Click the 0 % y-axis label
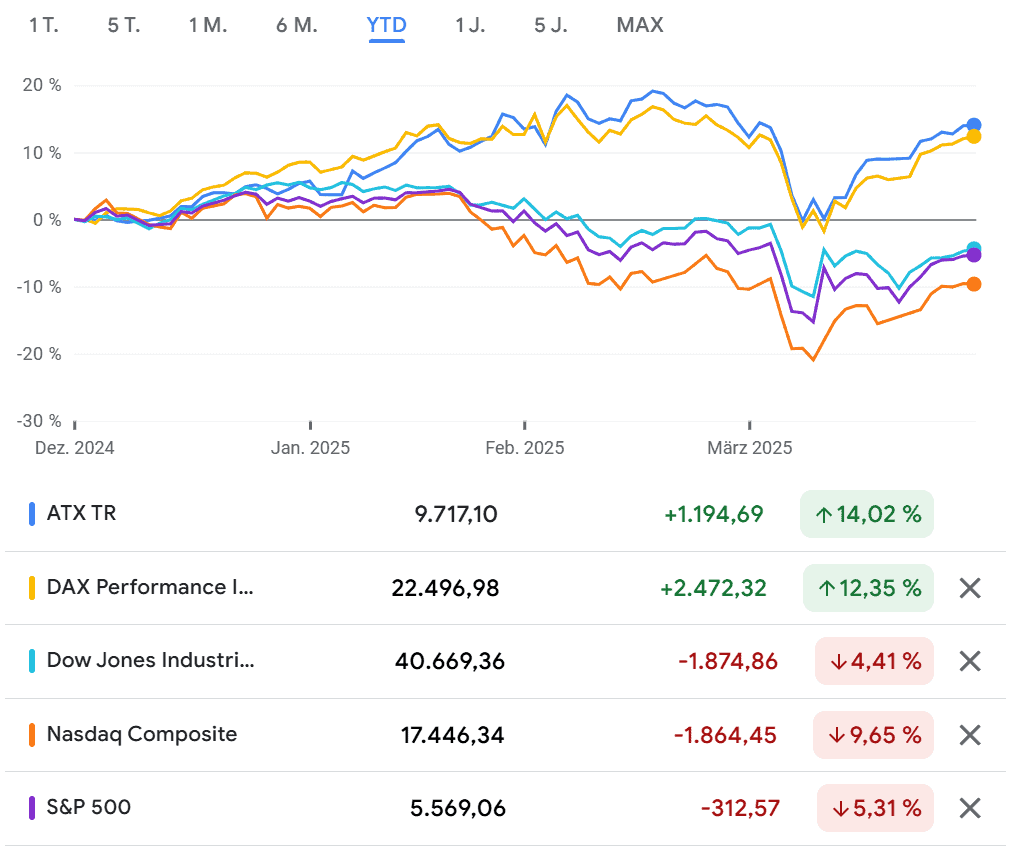Viewport: 1012px width, 856px height. click(47, 220)
